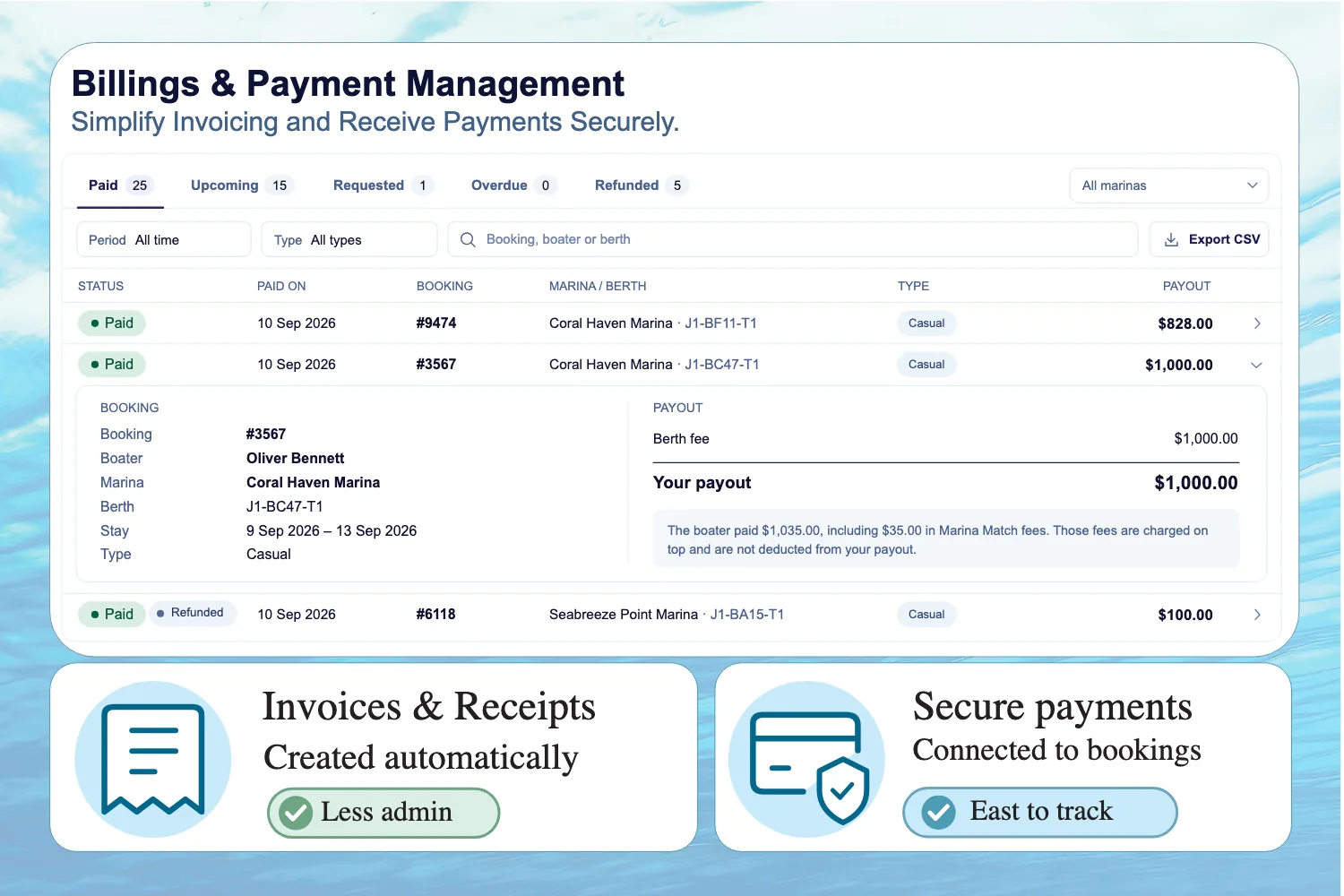The width and height of the screenshot is (1344, 896).
Task: Click the Less admin pill
Action: coord(383,813)
